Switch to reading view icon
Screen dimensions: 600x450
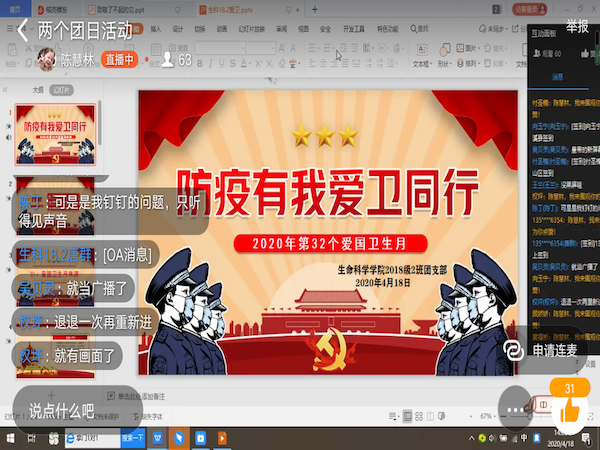point(430,416)
